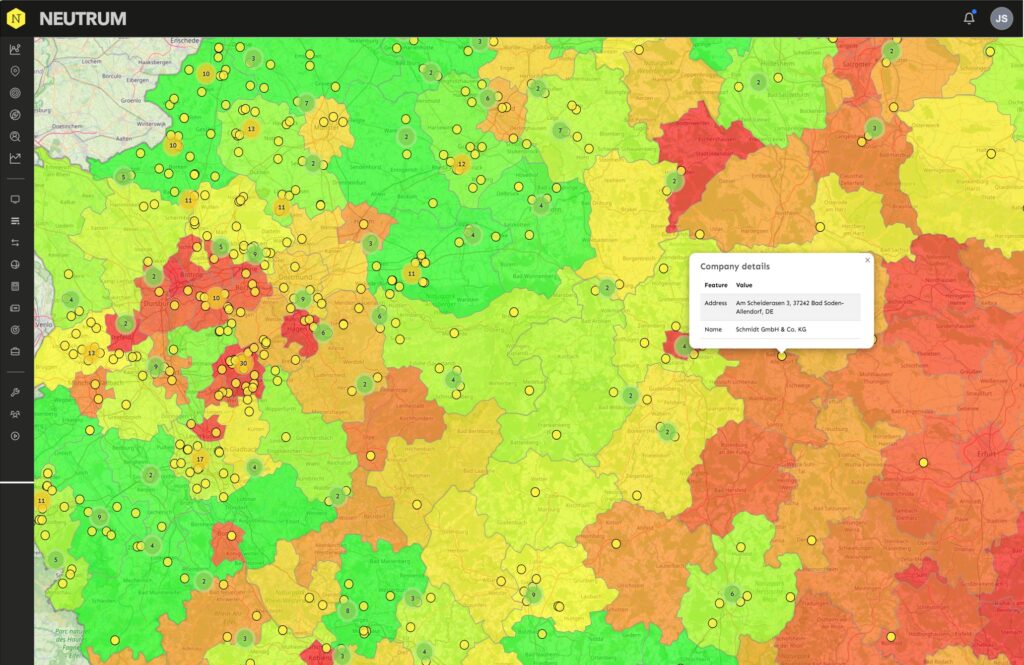Select the Address row in Company details
Viewport: 1024px width, 665px height.
780,307
